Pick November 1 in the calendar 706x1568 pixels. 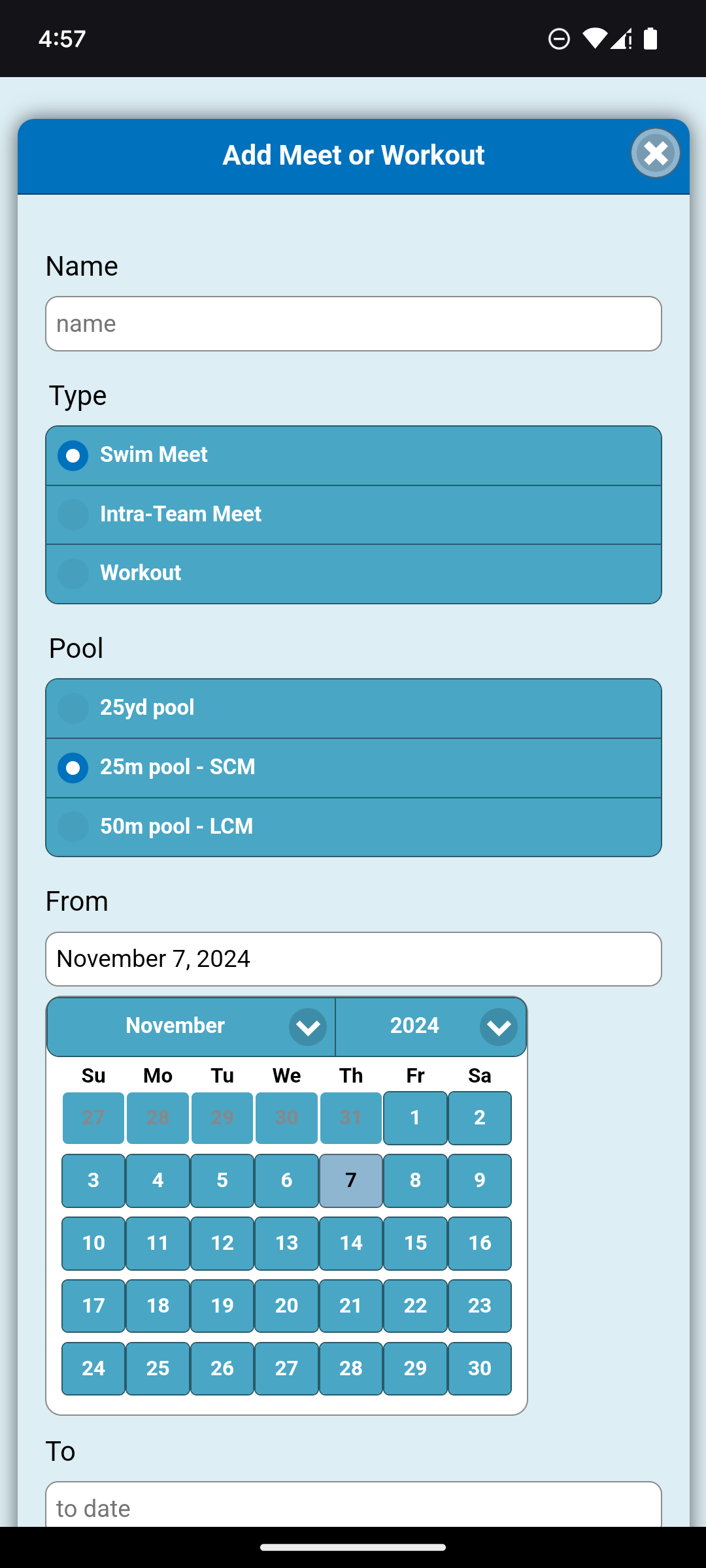(415, 1118)
